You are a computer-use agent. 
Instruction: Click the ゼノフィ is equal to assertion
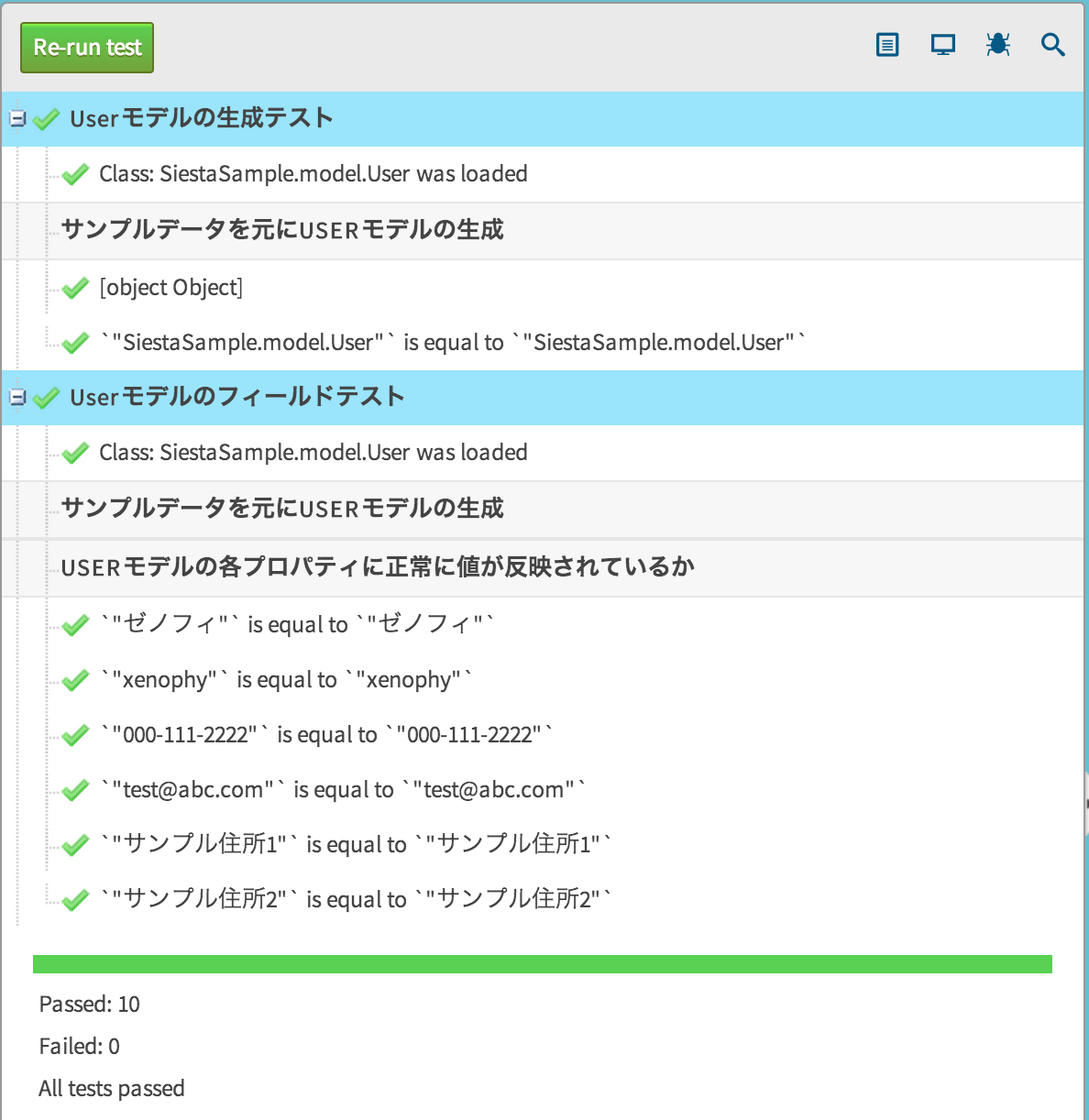point(298,624)
